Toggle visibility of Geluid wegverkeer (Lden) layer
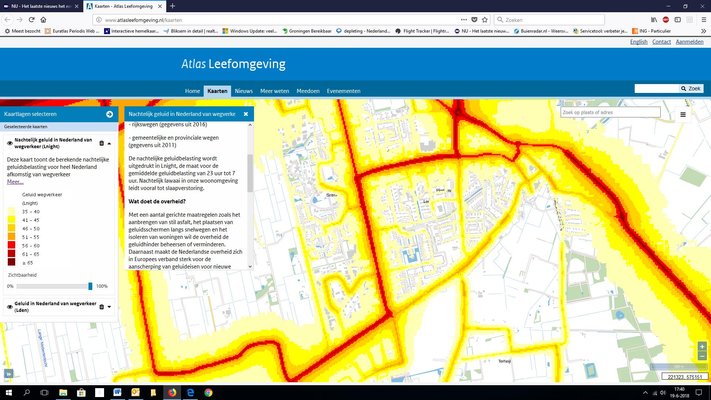Image resolution: width=711 pixels, height=400 pixels. click(10, 307)
